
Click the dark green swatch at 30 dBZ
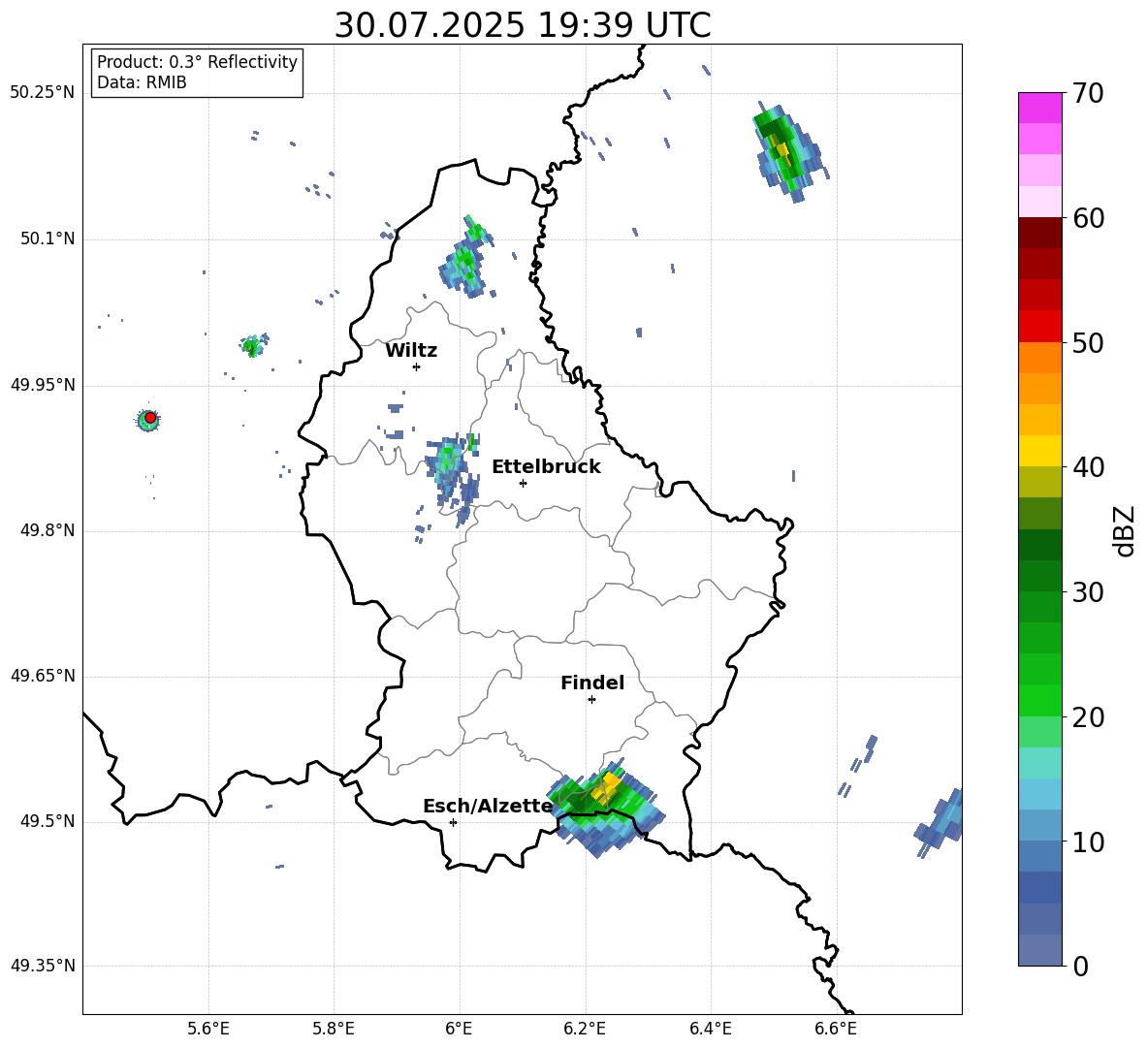tap(1039, 576)
